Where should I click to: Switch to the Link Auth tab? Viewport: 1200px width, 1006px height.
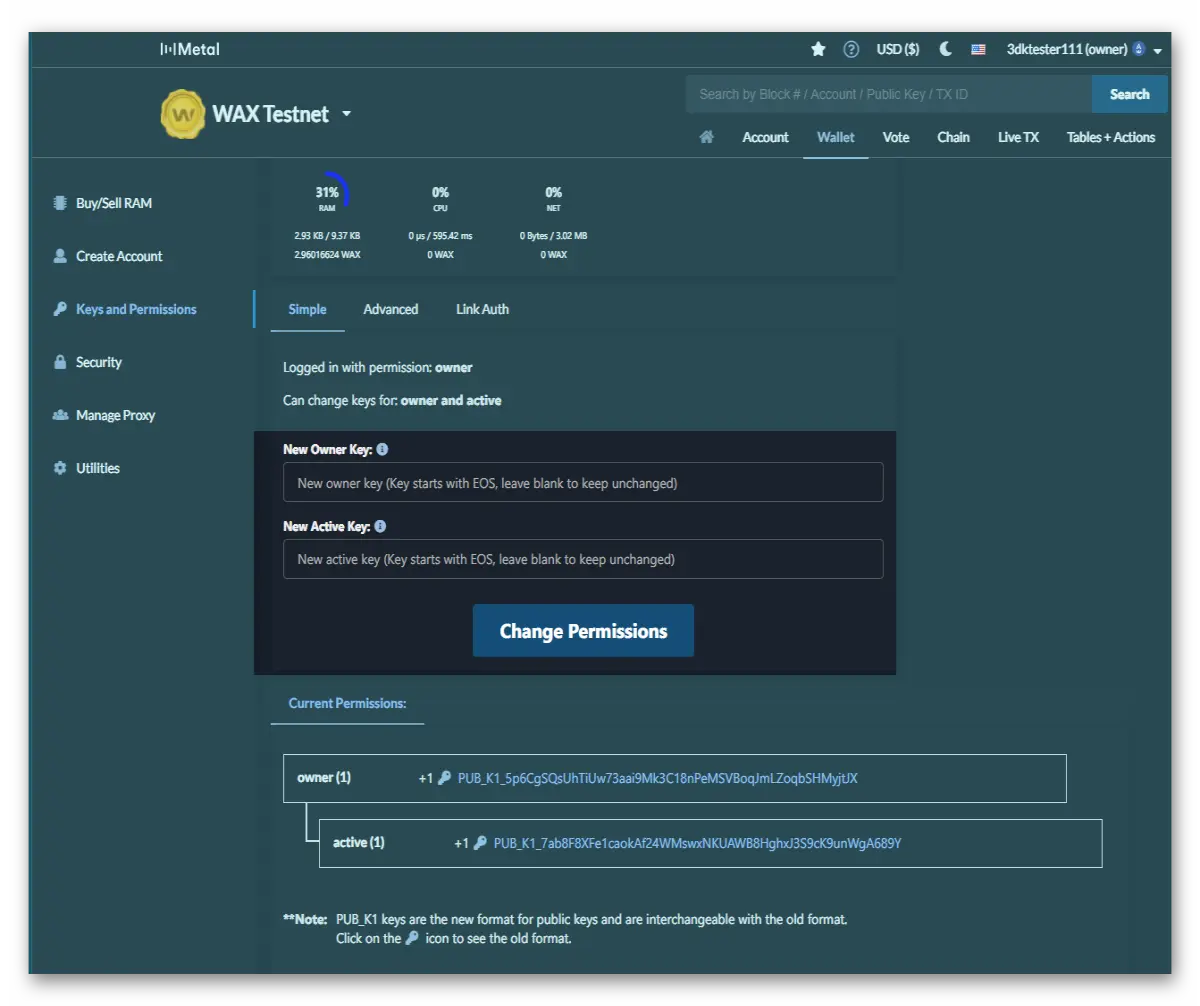(x=482, y=309)
